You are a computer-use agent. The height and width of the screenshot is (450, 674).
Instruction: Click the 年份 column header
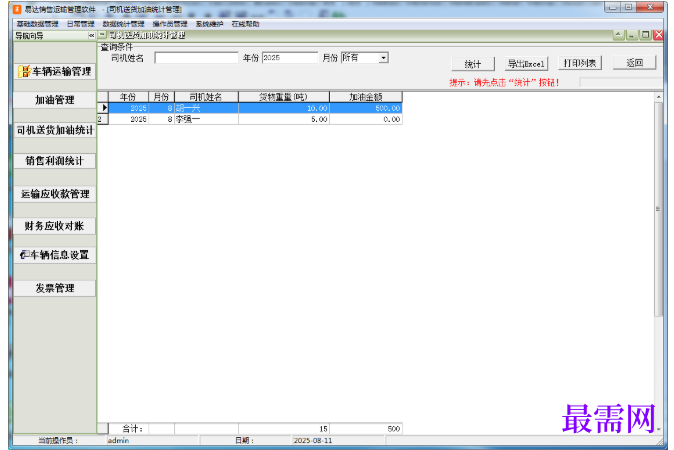click(128, 97)
